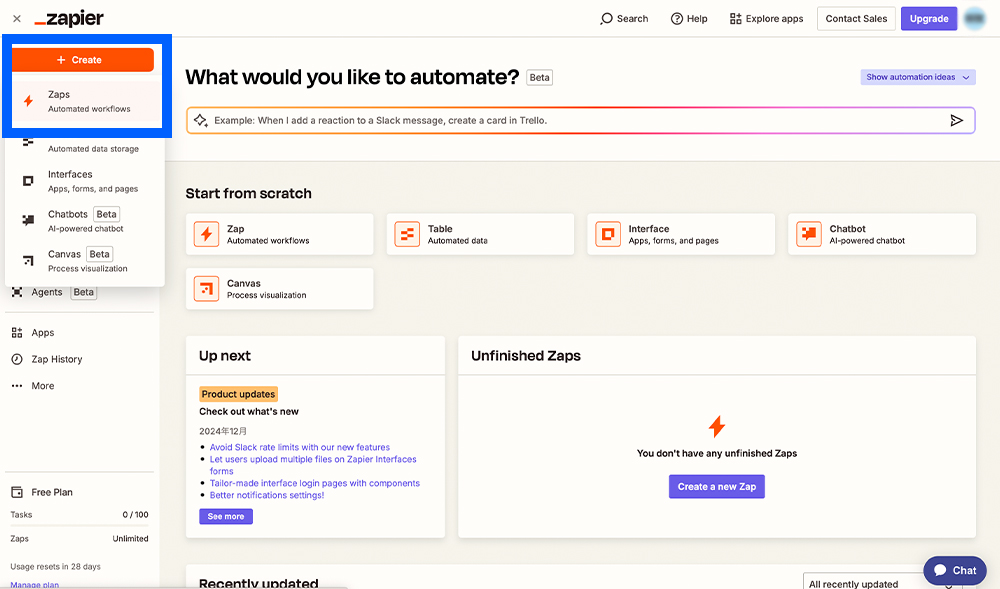Click the Search magnifier icon
The image size is (1000, 589).
(x=606, y=18)
